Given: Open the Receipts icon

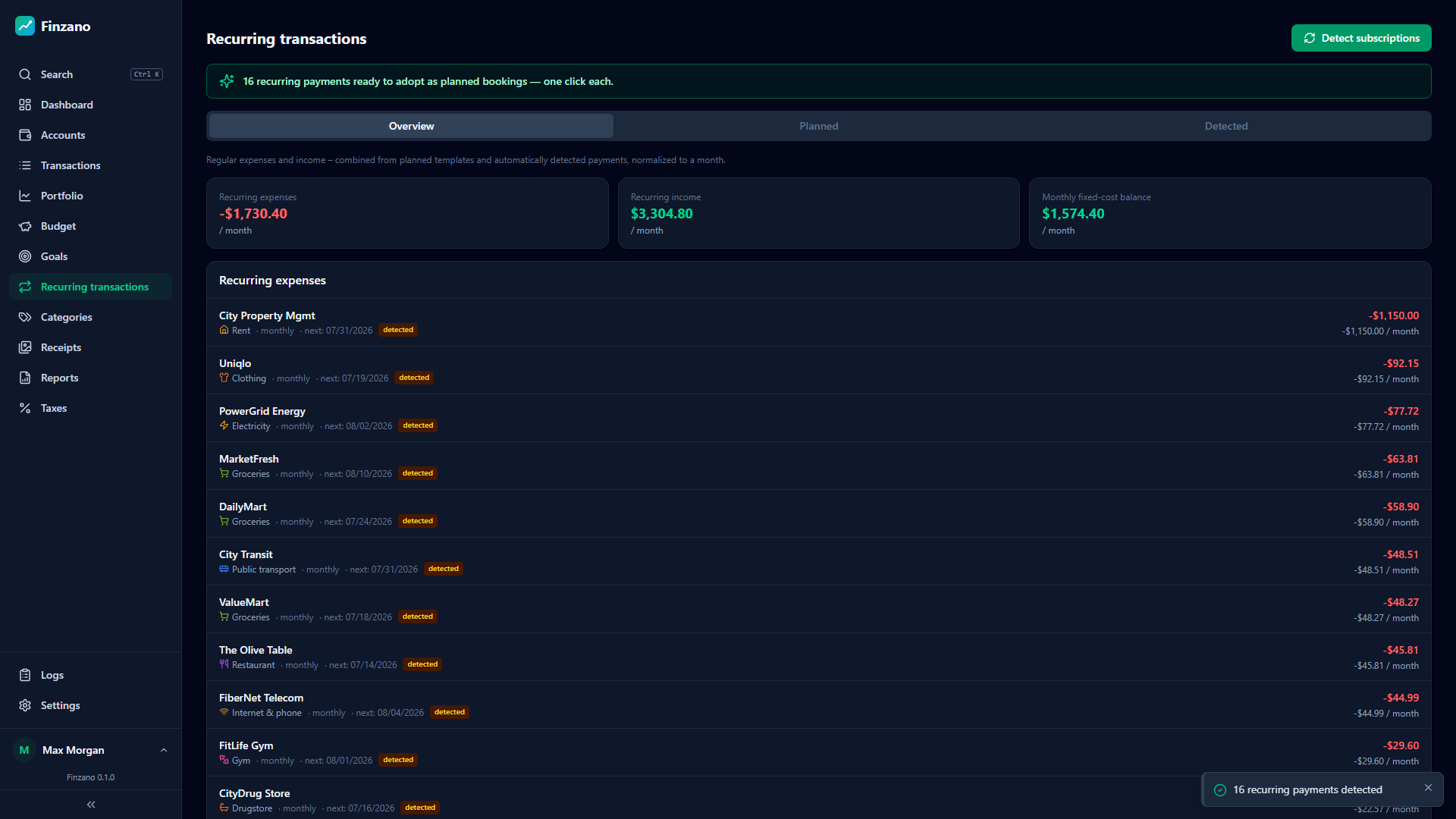Looking at the screenshot, I should click(25, 347).
